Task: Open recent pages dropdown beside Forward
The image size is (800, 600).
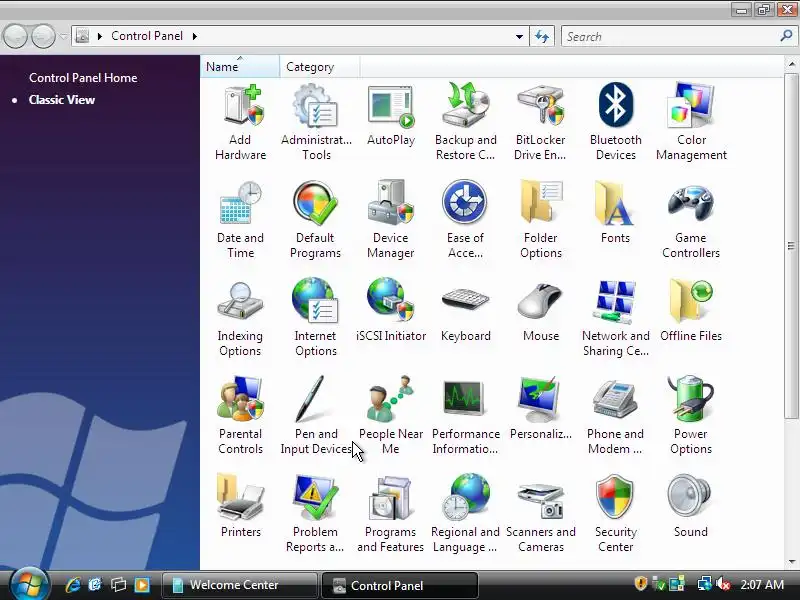Action: point(63,36)
